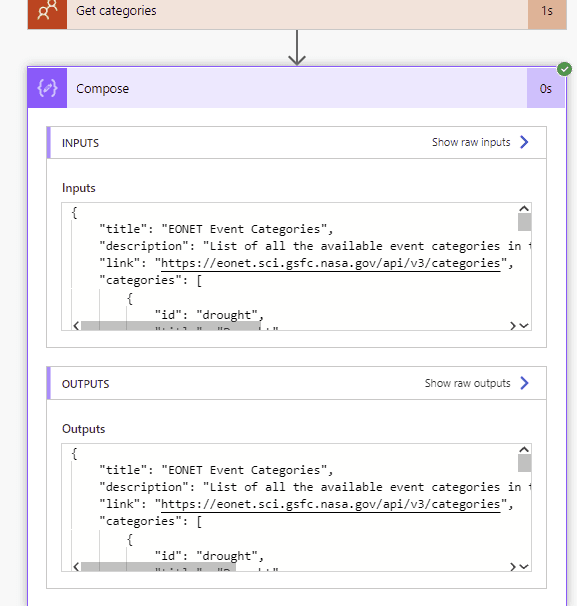
Task: Click the OUTPUTS section header
Action: pos(296,383)
